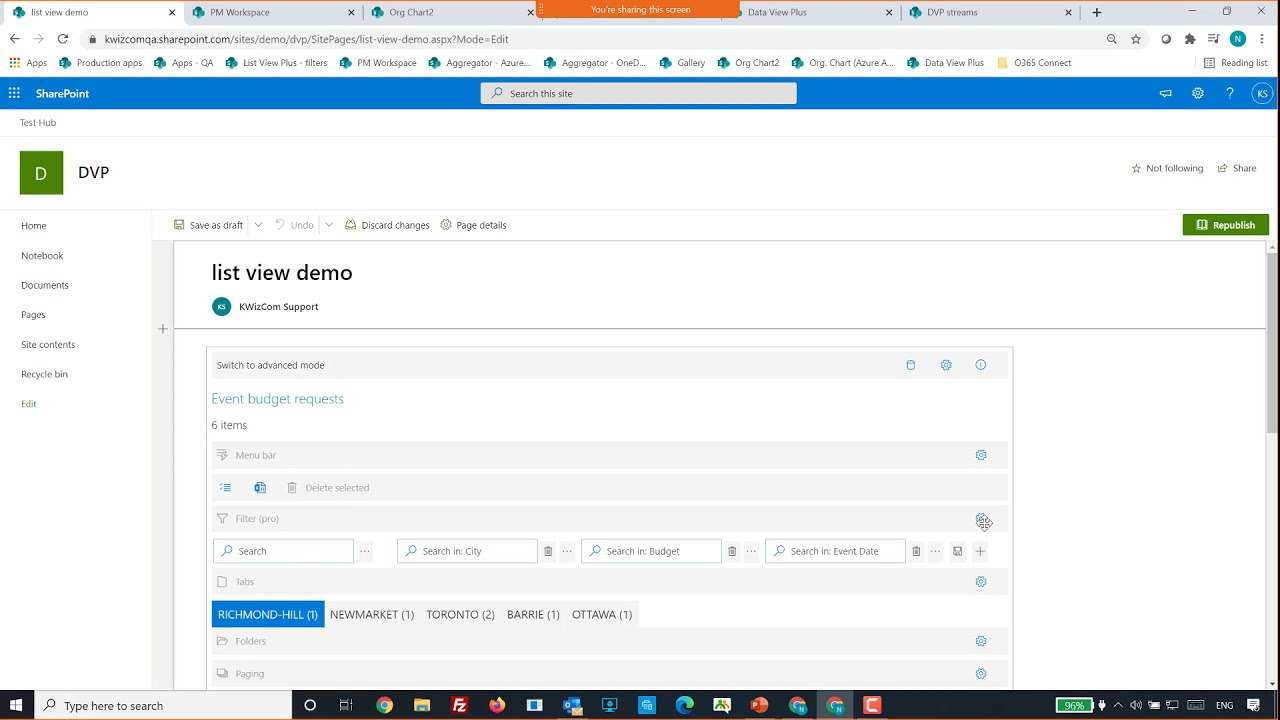The image size is (1280, 720).
Task: Delete the Budget search filter
Action: [732, 551]
